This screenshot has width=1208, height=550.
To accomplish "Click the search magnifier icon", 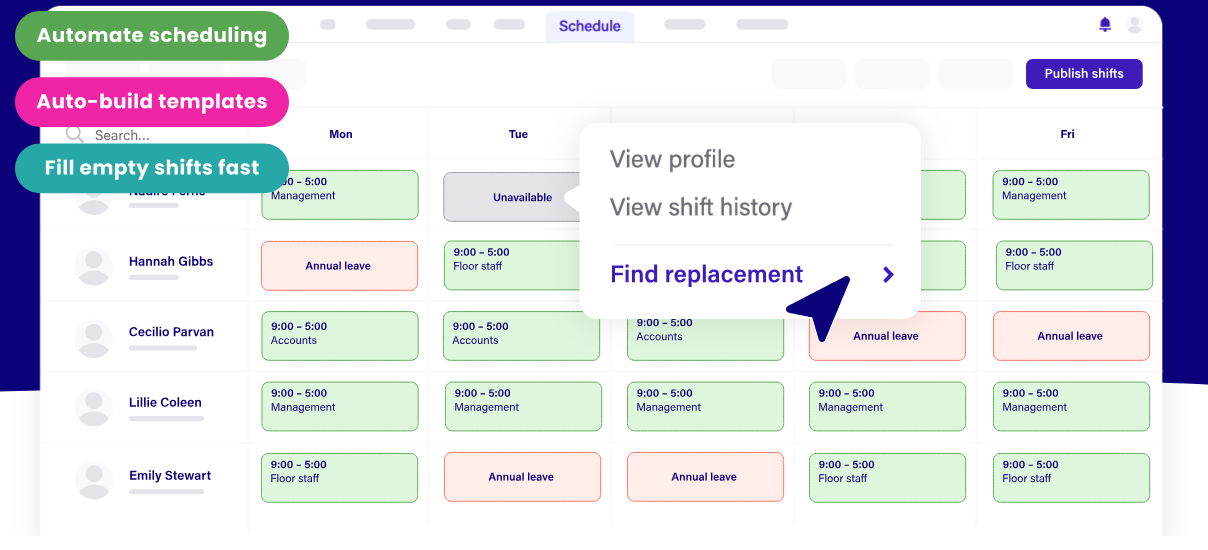I will coord(74,135).
